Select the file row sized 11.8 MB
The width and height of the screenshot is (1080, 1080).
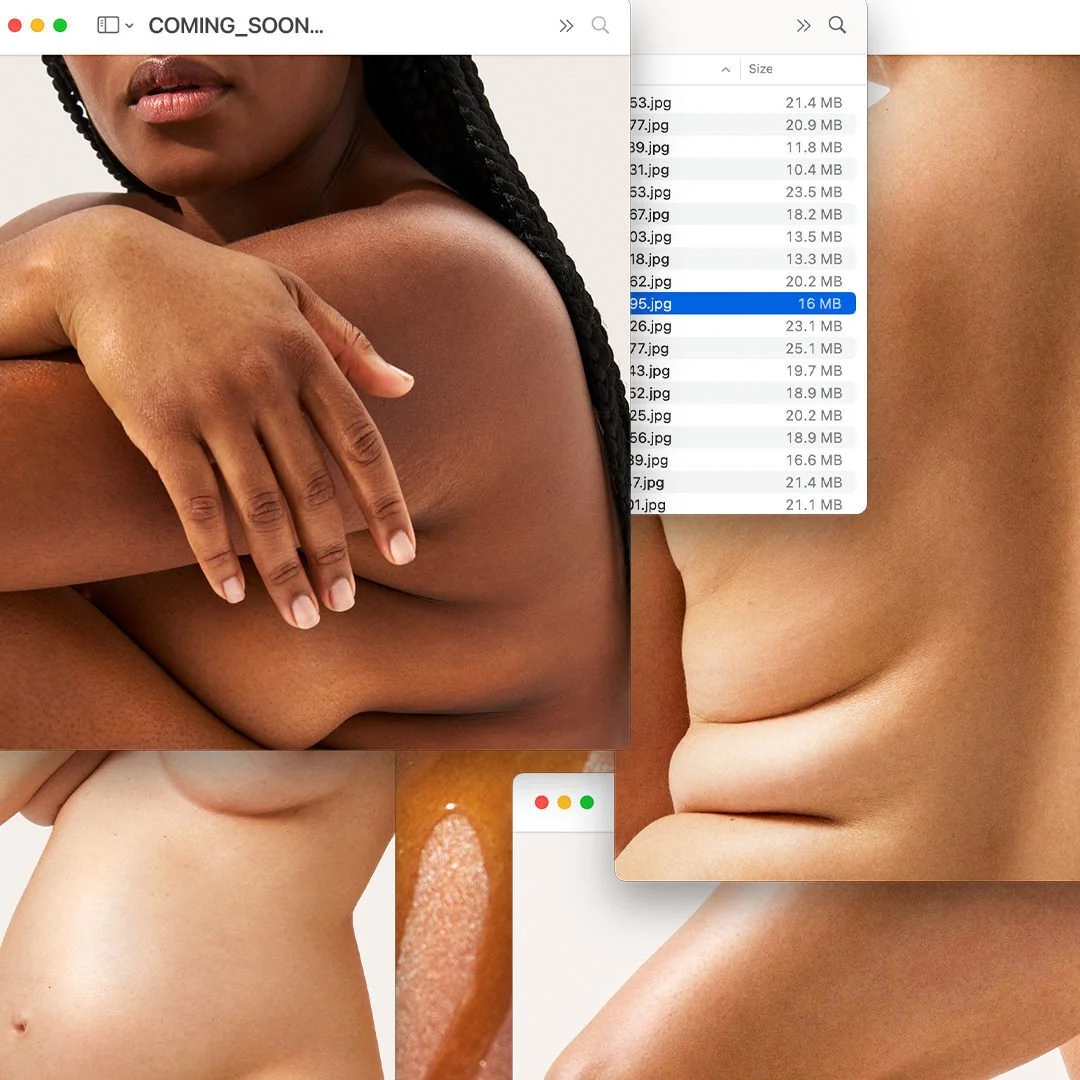pos(742,147)
